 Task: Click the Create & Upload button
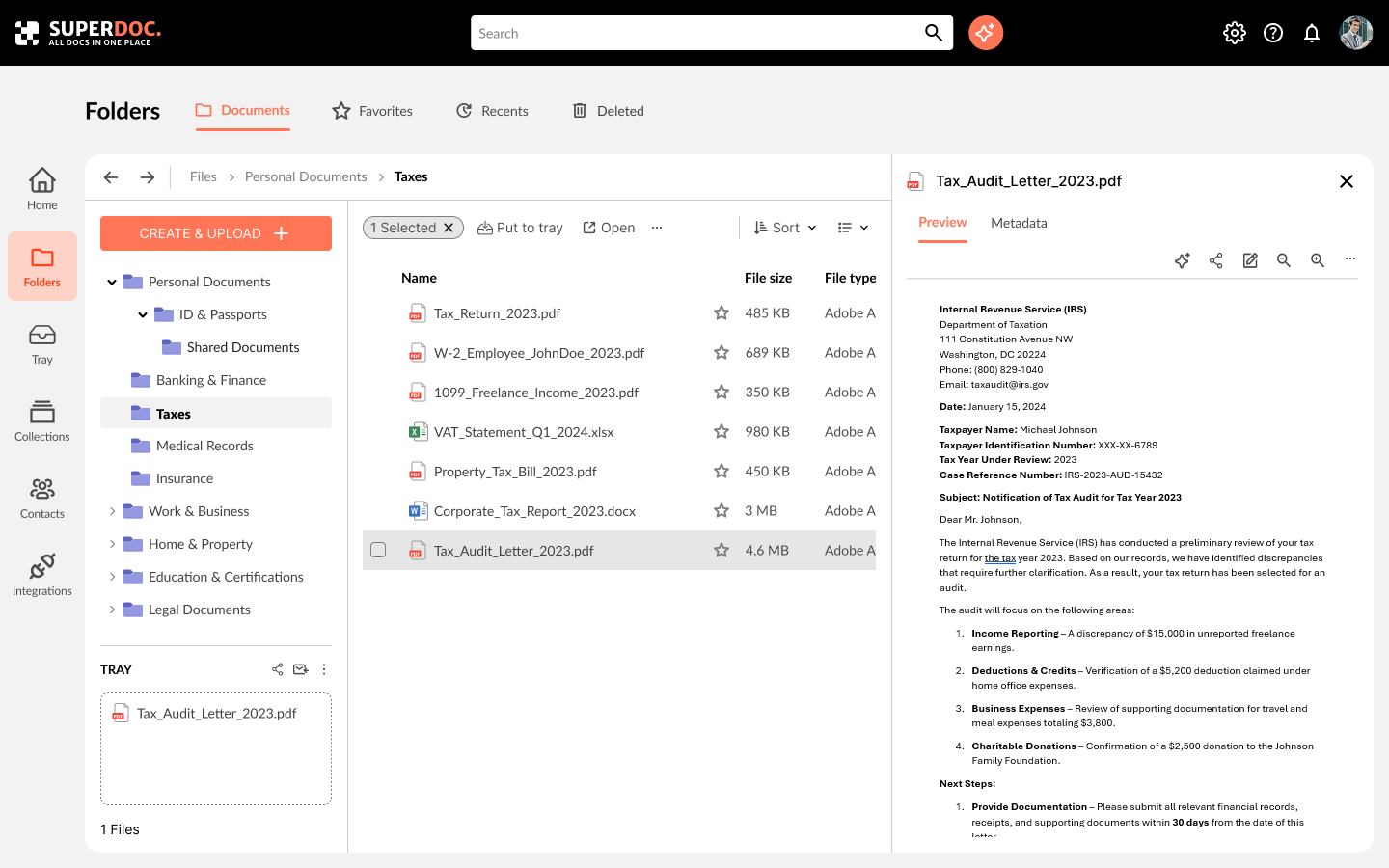point(216,233)
